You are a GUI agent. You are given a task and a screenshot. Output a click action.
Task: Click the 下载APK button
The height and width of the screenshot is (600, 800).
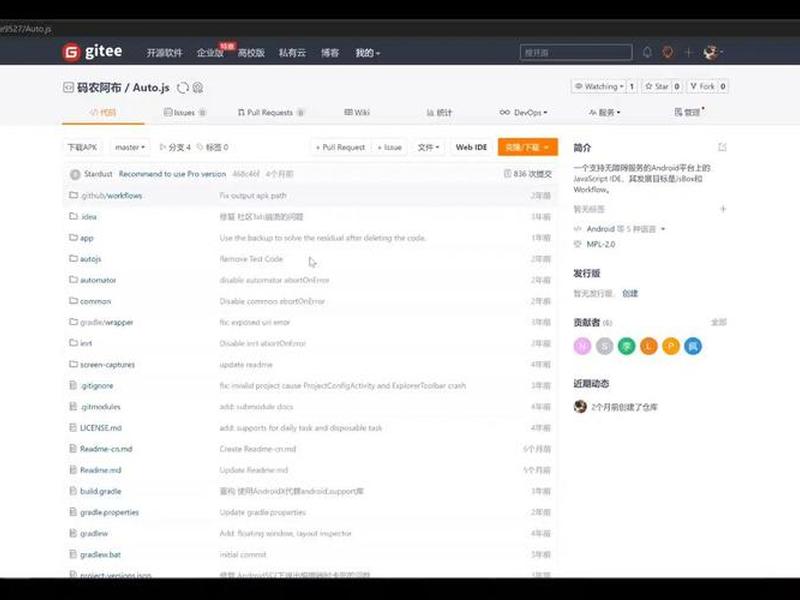point(83,147)
